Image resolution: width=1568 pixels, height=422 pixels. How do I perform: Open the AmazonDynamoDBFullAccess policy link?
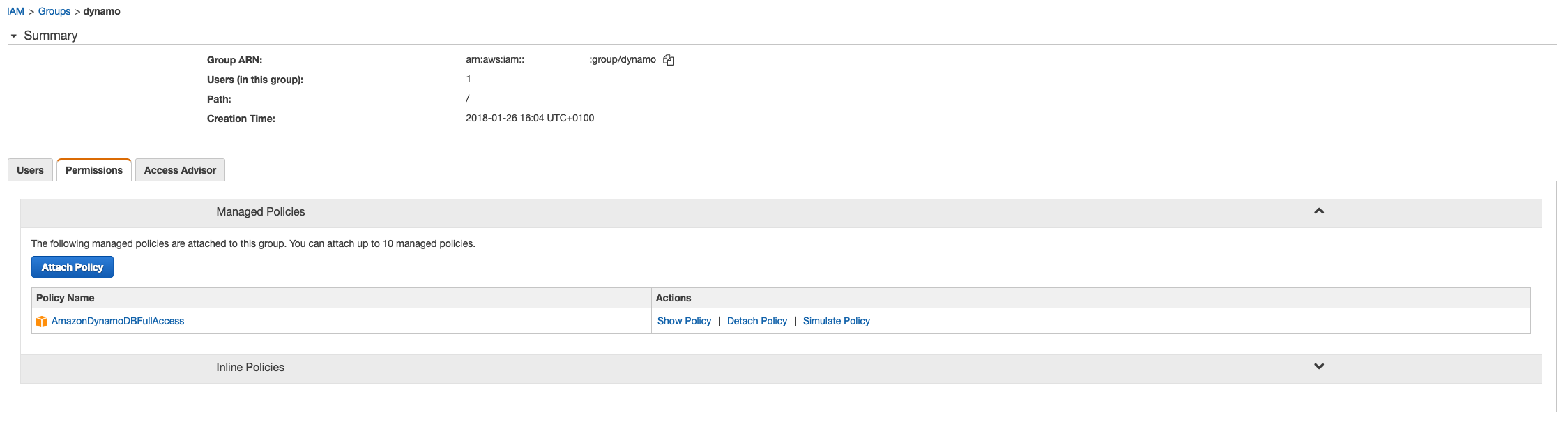pyautogui.click(x=118, y=321)
